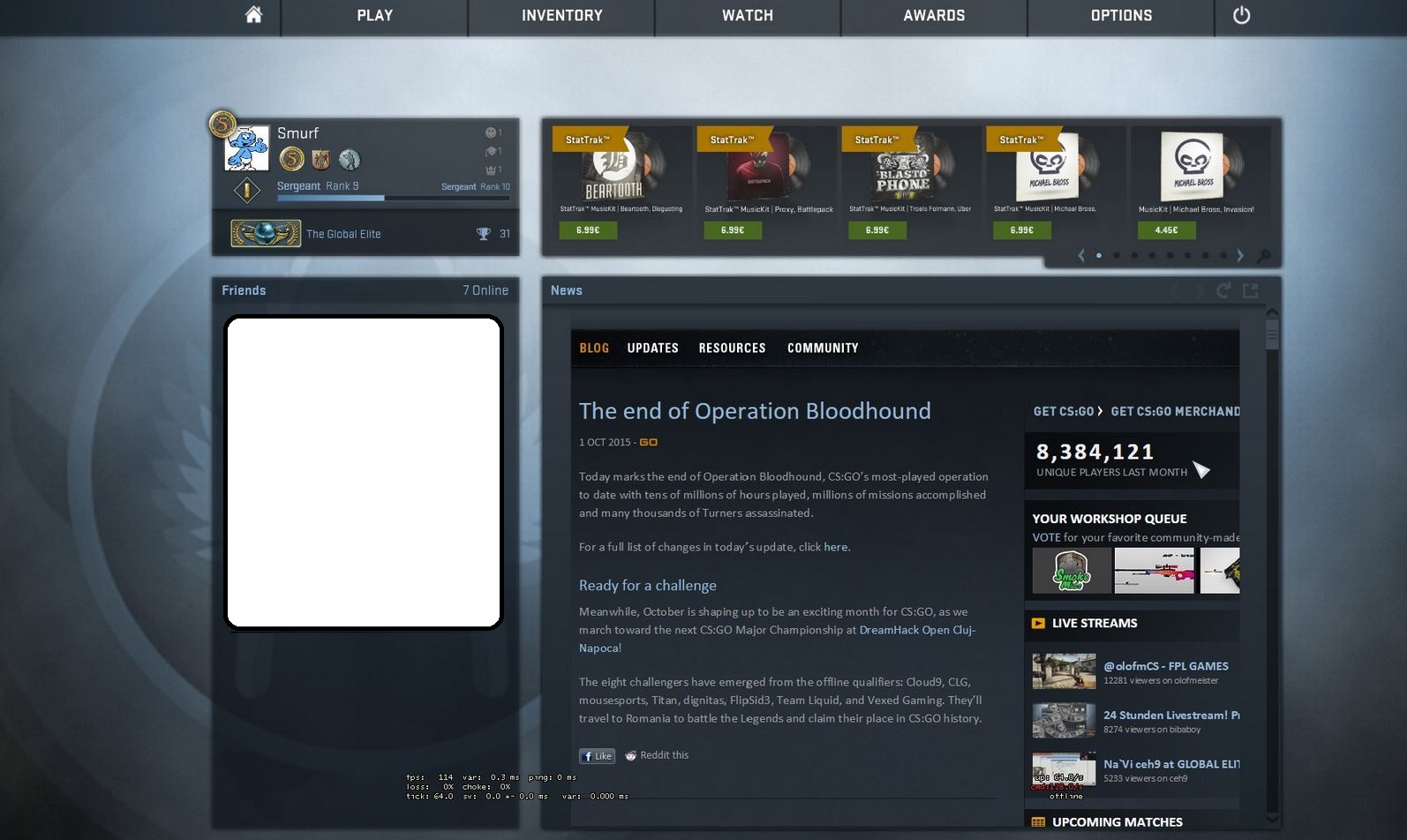
Task: Buy Beartooth music kit for 6.99€
Action: coord(588,230)
